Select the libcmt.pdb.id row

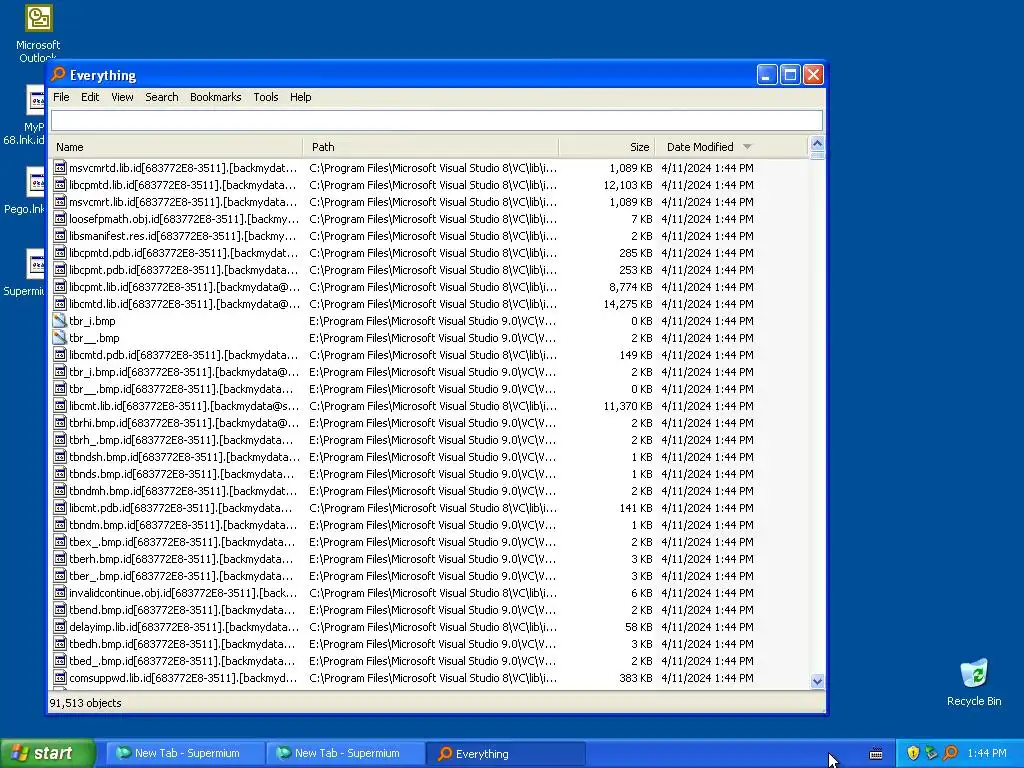click(429, 507)
